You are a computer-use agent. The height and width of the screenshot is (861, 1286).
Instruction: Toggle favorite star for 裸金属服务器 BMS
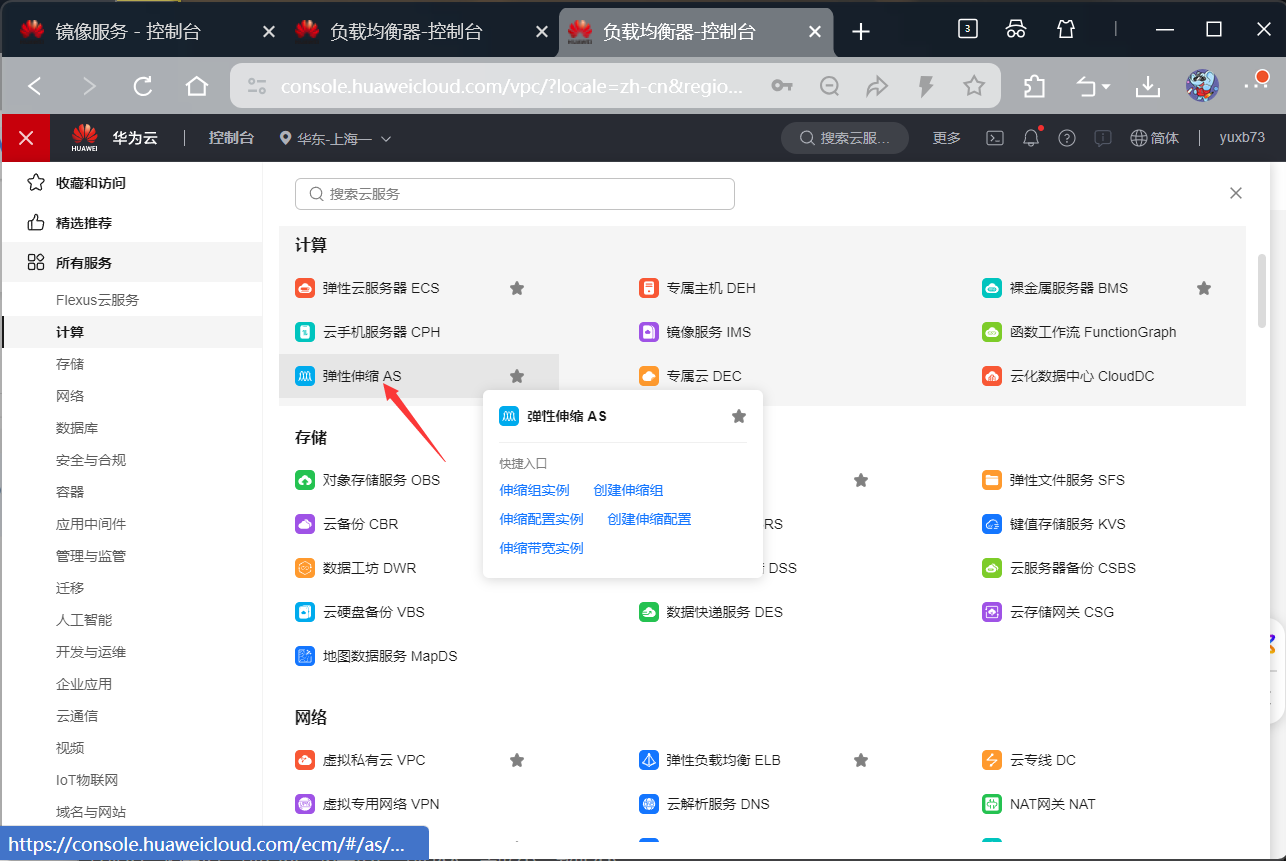pos(1204,288)
